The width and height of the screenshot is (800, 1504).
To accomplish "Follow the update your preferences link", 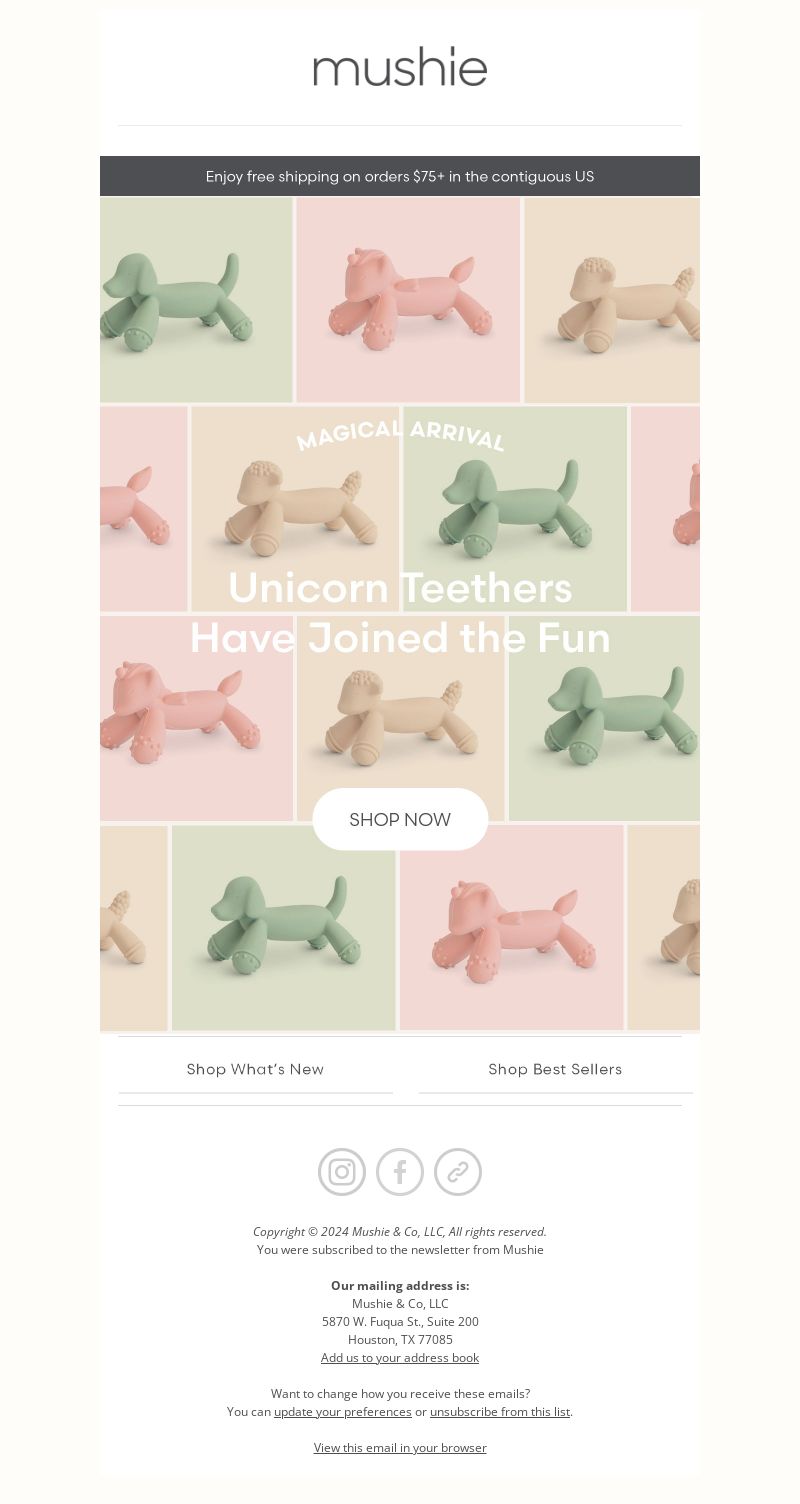I will 343,1411.
